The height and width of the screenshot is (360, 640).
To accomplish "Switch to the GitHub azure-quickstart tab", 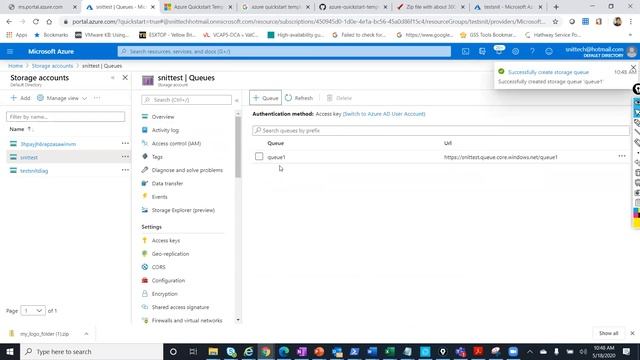I will click(x=353, y=7).
